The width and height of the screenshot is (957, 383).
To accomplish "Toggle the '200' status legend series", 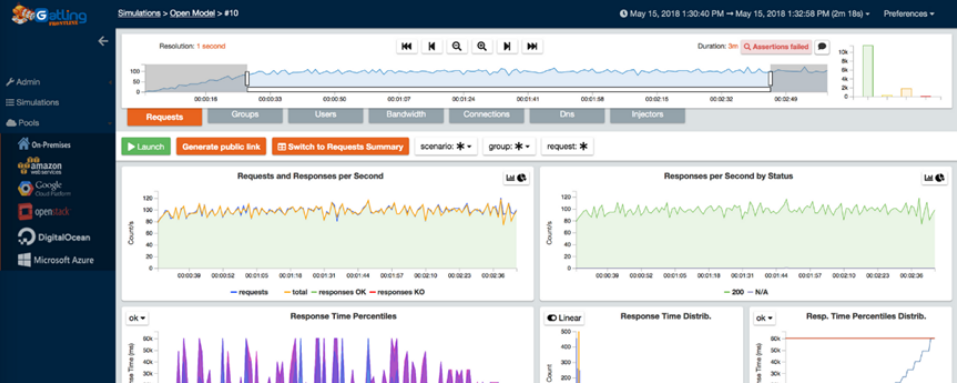I will 734,292.
